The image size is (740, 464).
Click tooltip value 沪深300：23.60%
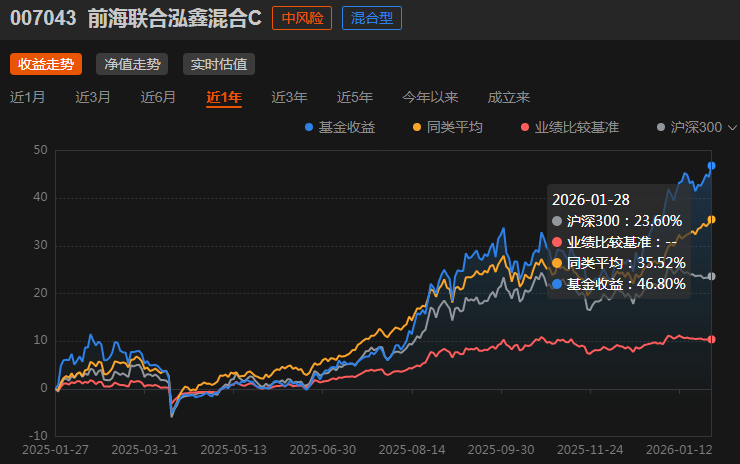point(617,221)
